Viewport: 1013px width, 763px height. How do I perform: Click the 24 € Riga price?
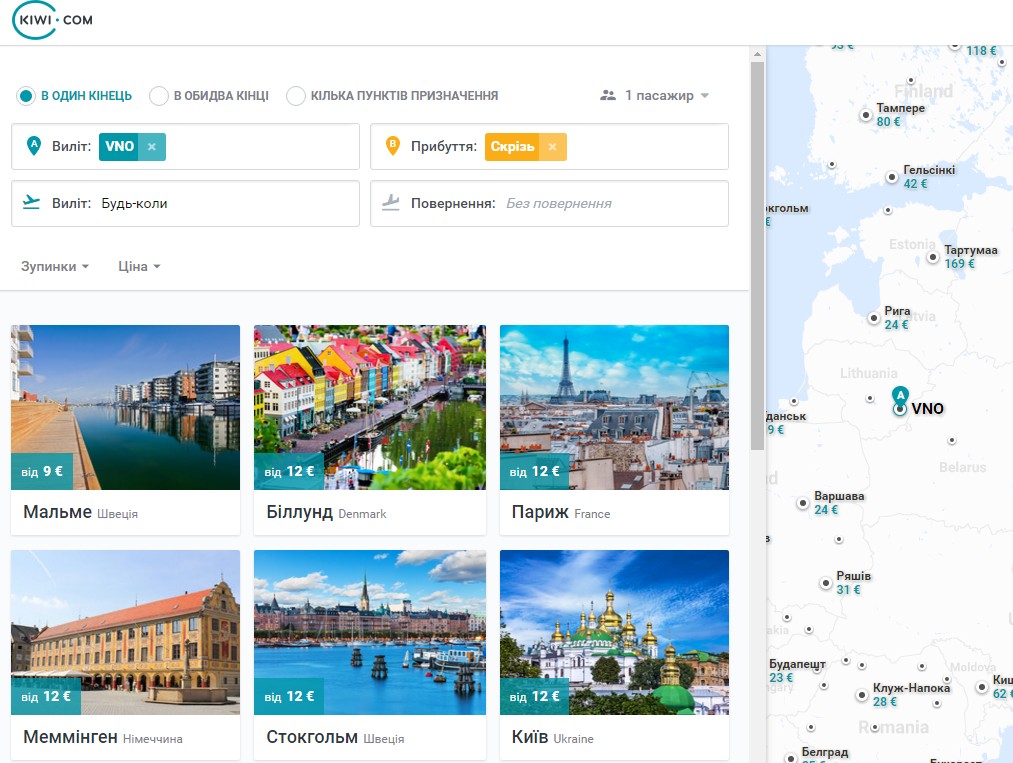[x=896, y=324]
